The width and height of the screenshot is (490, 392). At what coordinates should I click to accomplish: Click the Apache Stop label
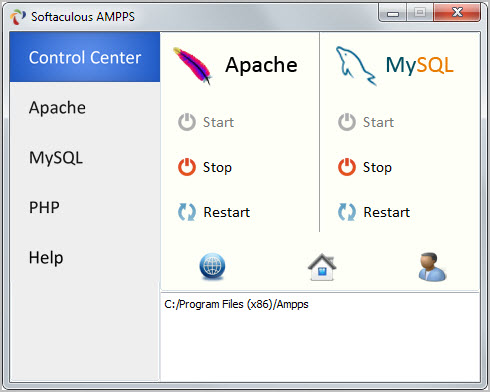(217, 167)
